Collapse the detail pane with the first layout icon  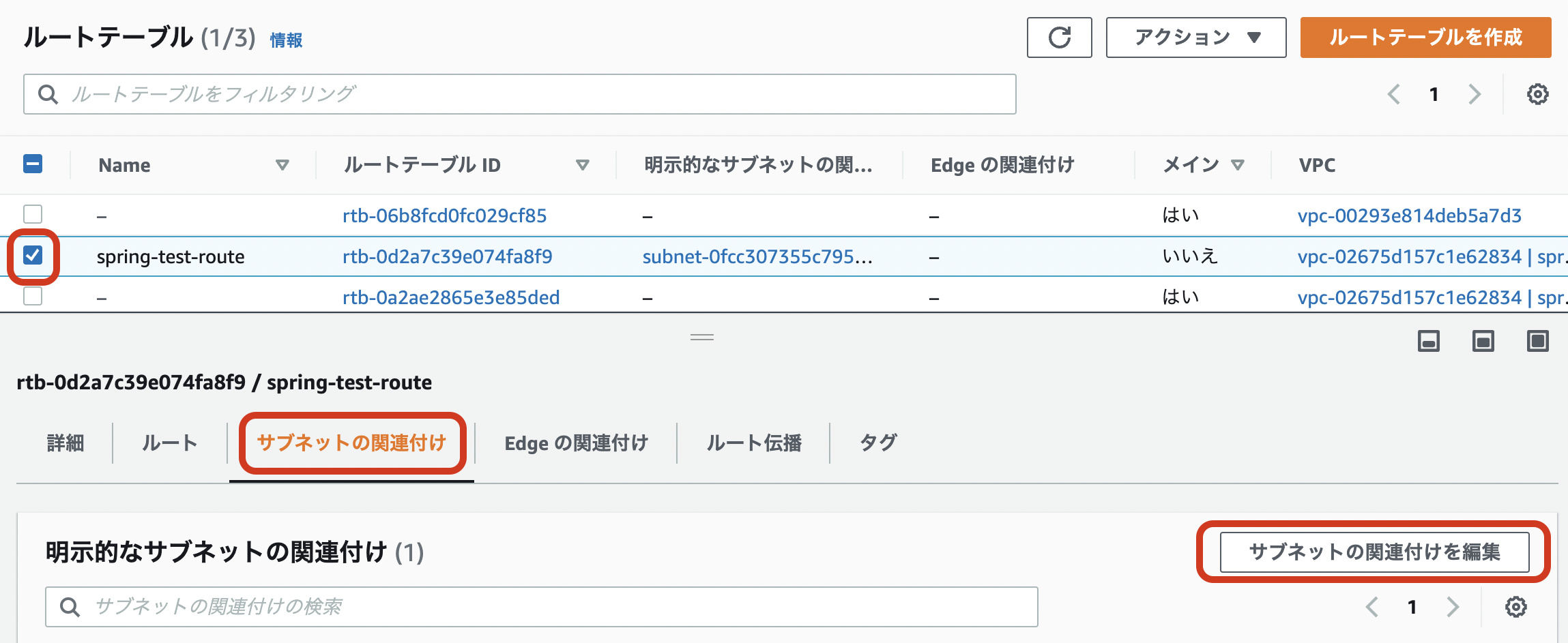1429,341
